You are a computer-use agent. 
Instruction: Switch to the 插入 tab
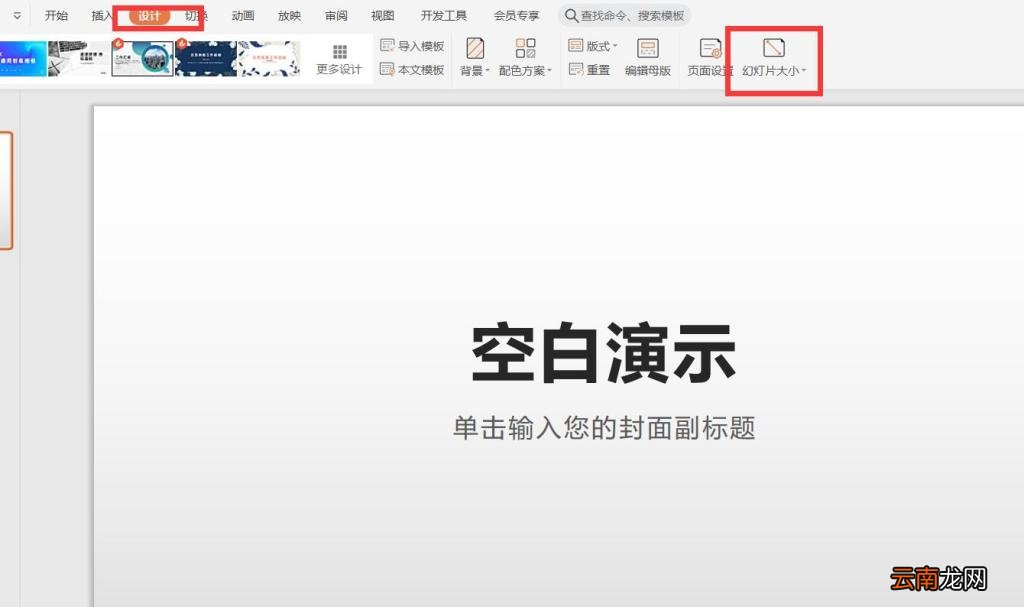[x=103, y=15]
